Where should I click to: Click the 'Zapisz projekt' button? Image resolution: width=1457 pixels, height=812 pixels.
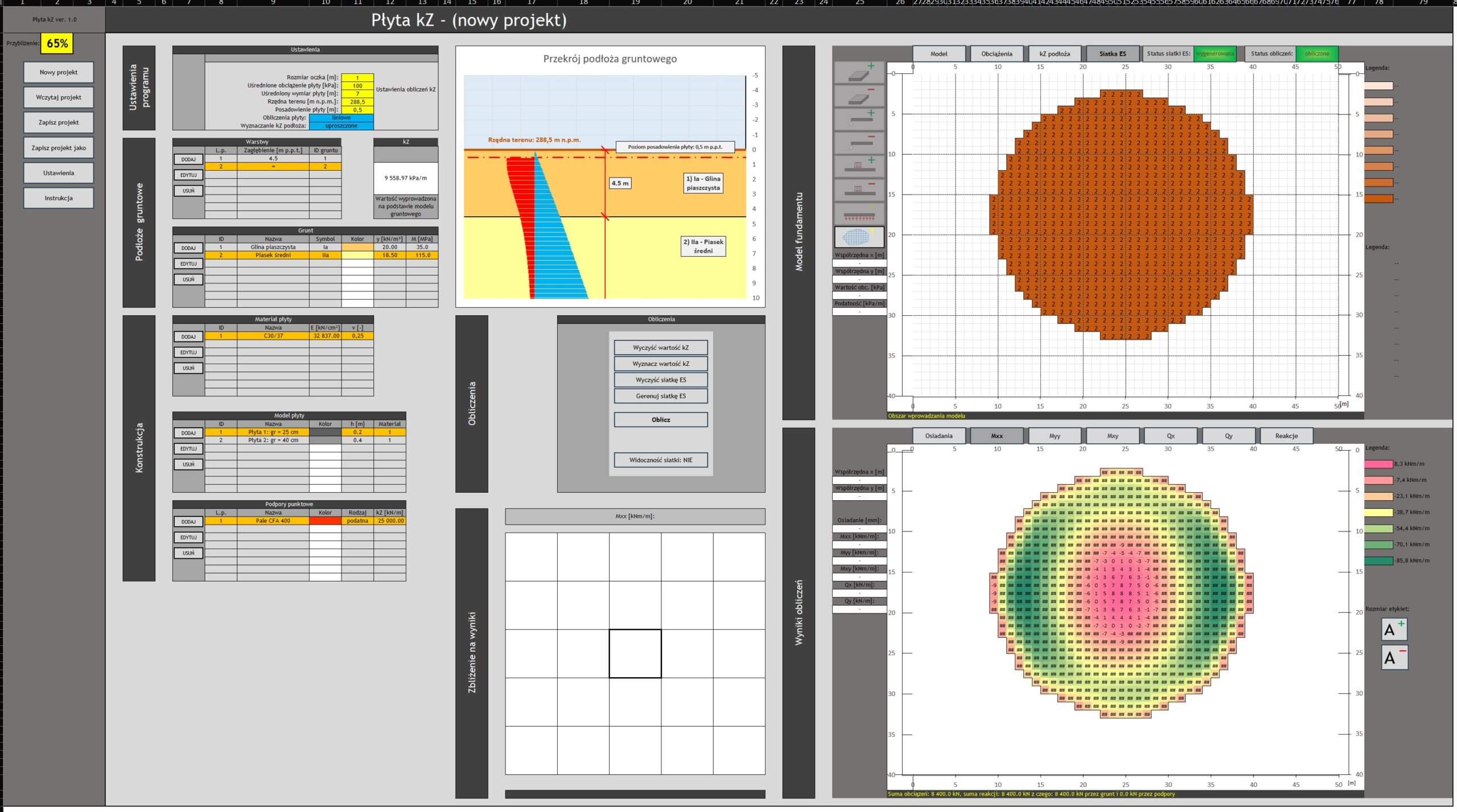(x=59, y=122)
